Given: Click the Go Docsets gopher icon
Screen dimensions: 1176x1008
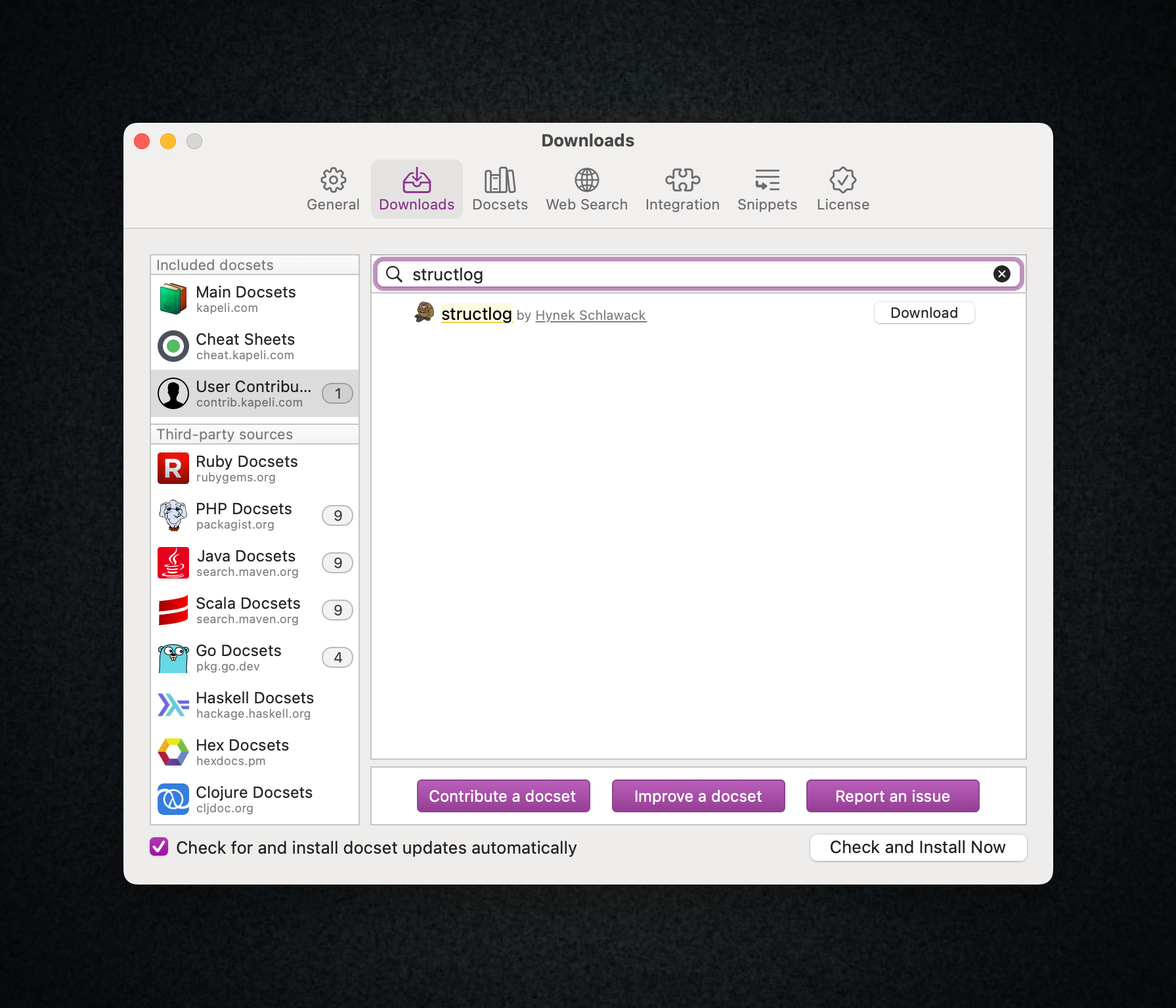Looking at the screenshot, I should pos(173,657).
